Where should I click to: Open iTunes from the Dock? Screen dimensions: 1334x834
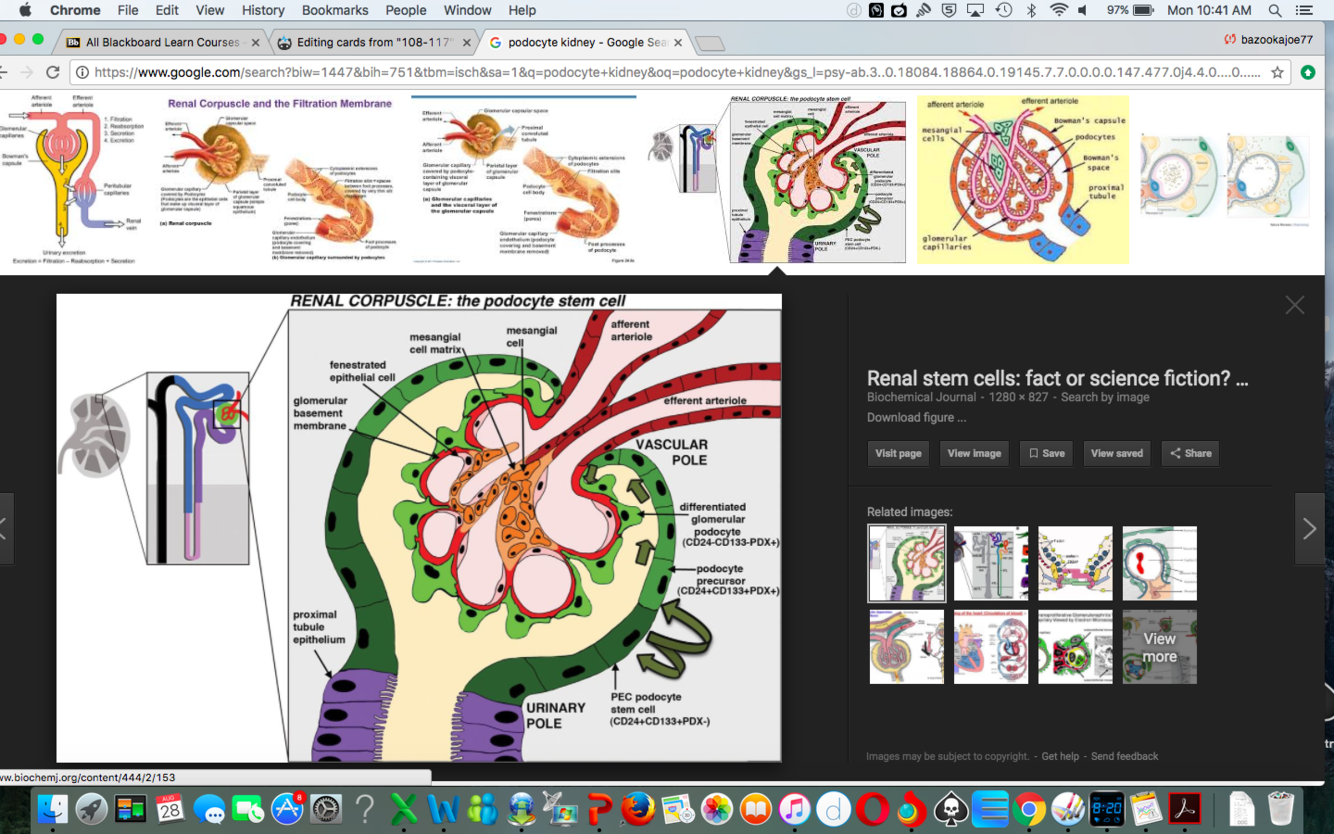point(794,808)
